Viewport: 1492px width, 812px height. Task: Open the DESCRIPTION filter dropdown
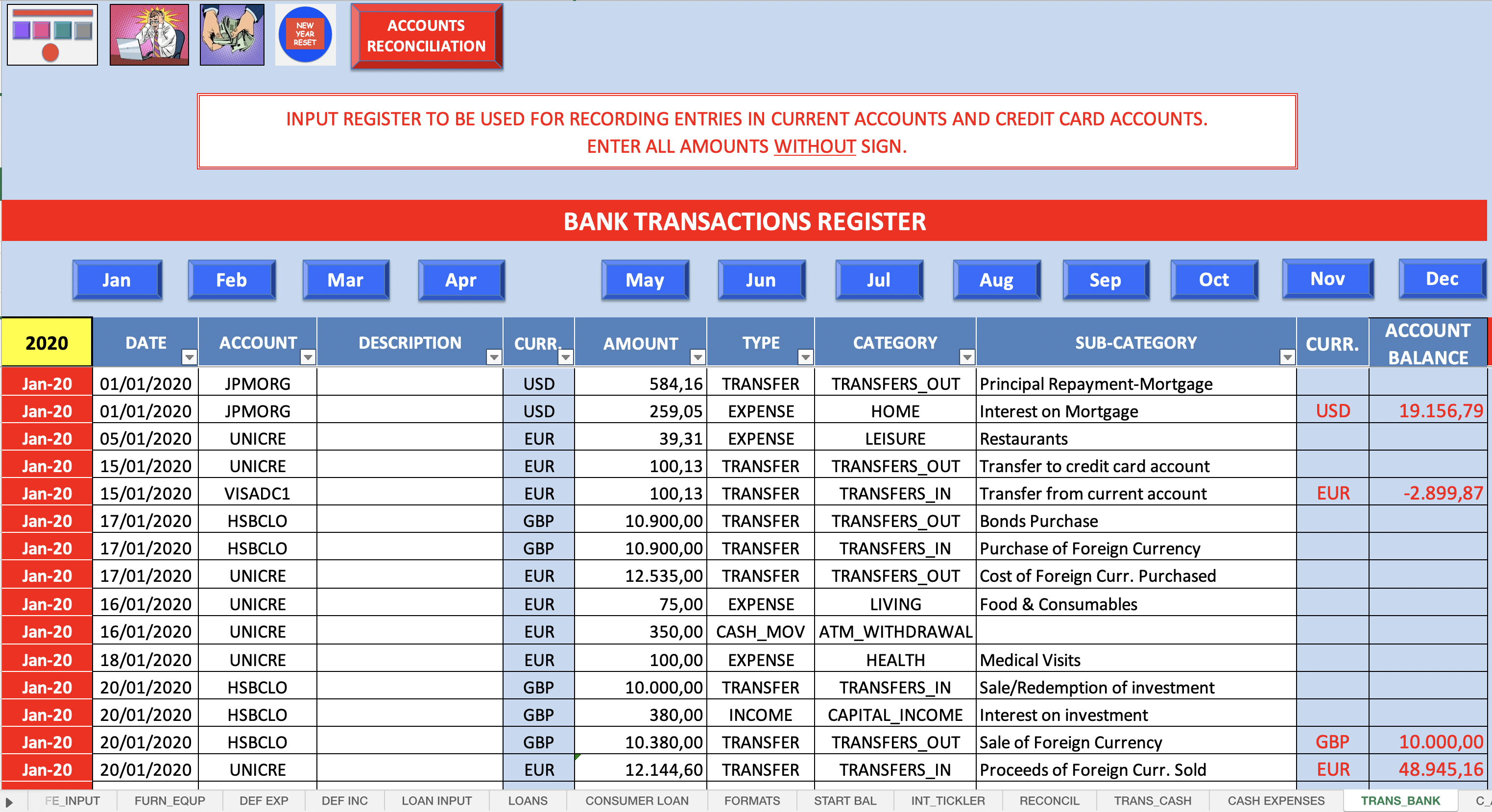click(x=494, y=357)
